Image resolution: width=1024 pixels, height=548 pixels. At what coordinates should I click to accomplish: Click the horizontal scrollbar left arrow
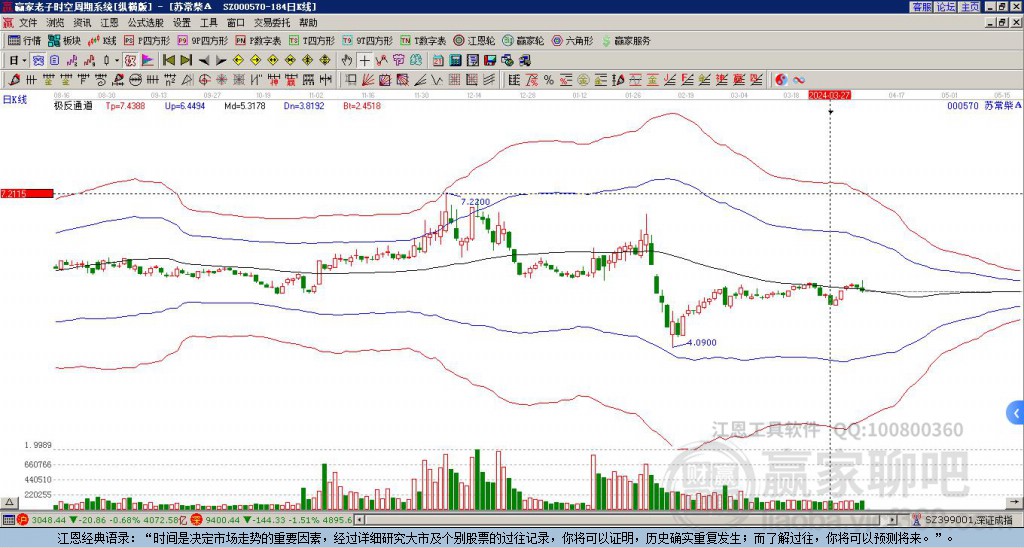point(360,520)
